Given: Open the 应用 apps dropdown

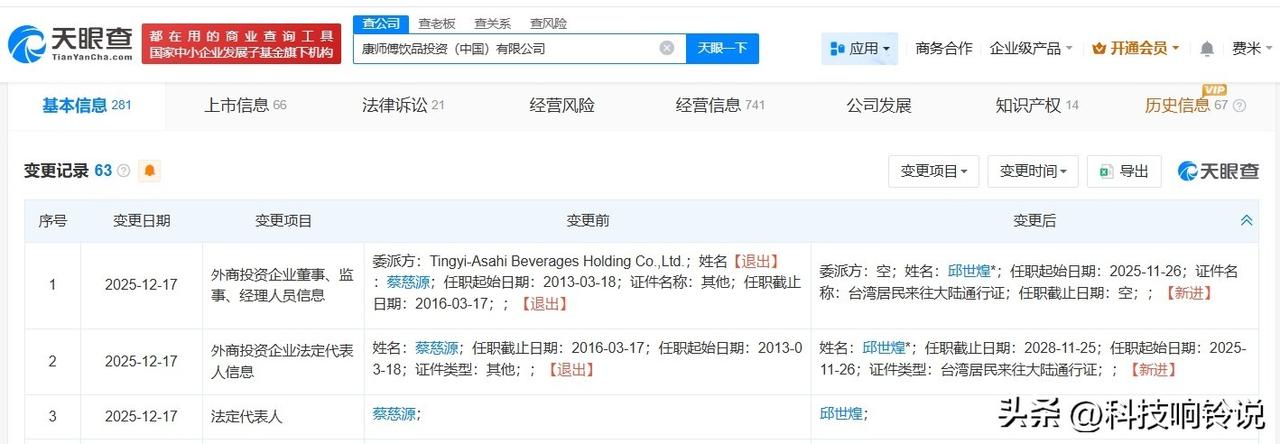Looking at the screenshot, I should click(x=860, y=48).
